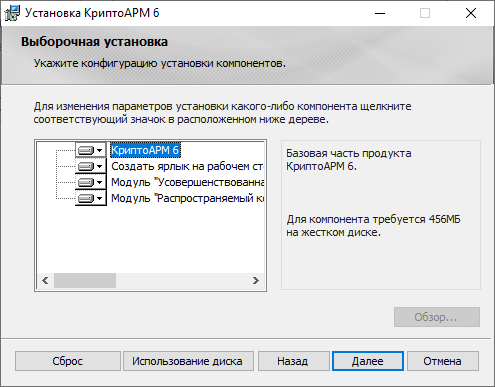Click the horizontal scrollbar thumb in tree
Viewport: 495px width, 387px height.
(x=85, y=280)
